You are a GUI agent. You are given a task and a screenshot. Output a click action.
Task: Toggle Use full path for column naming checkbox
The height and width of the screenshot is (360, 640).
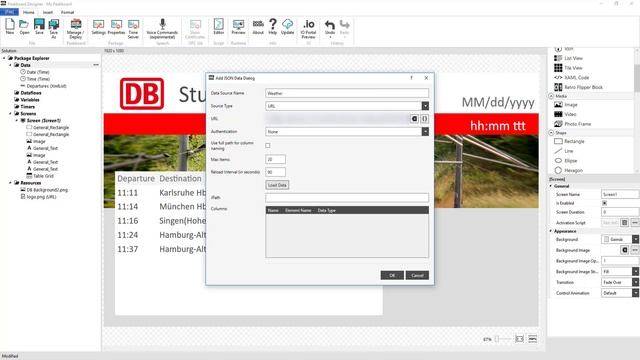point(268,145)
